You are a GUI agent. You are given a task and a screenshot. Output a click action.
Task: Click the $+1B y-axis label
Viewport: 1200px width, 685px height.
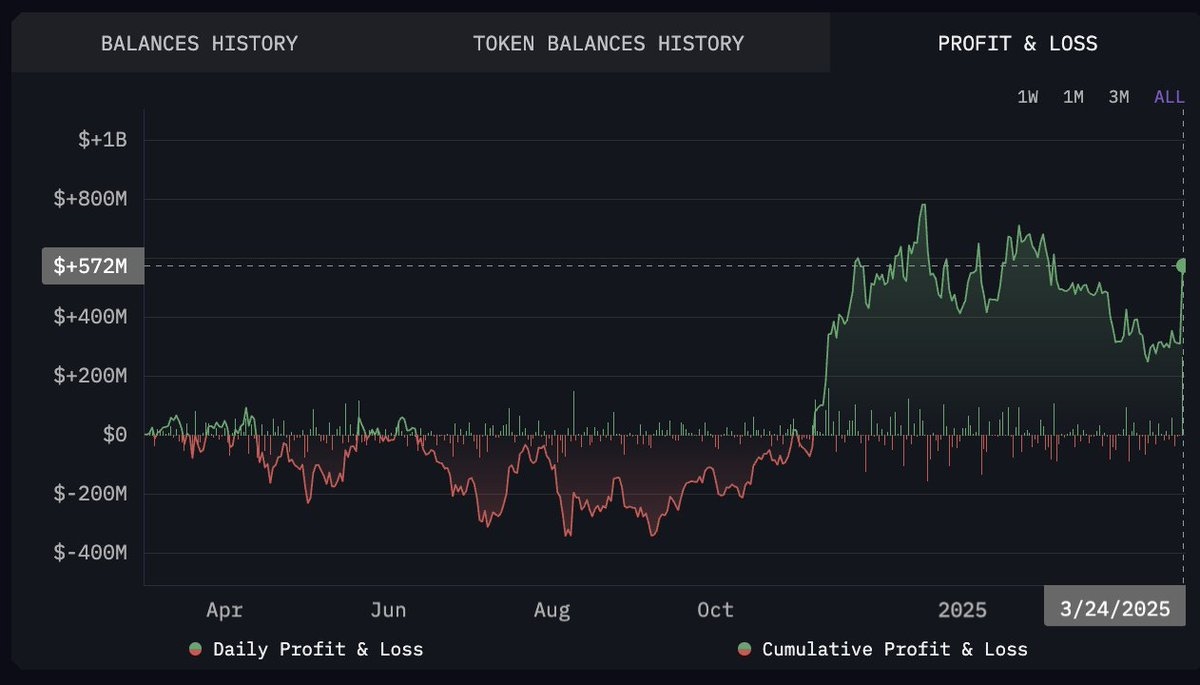point(102,140)
